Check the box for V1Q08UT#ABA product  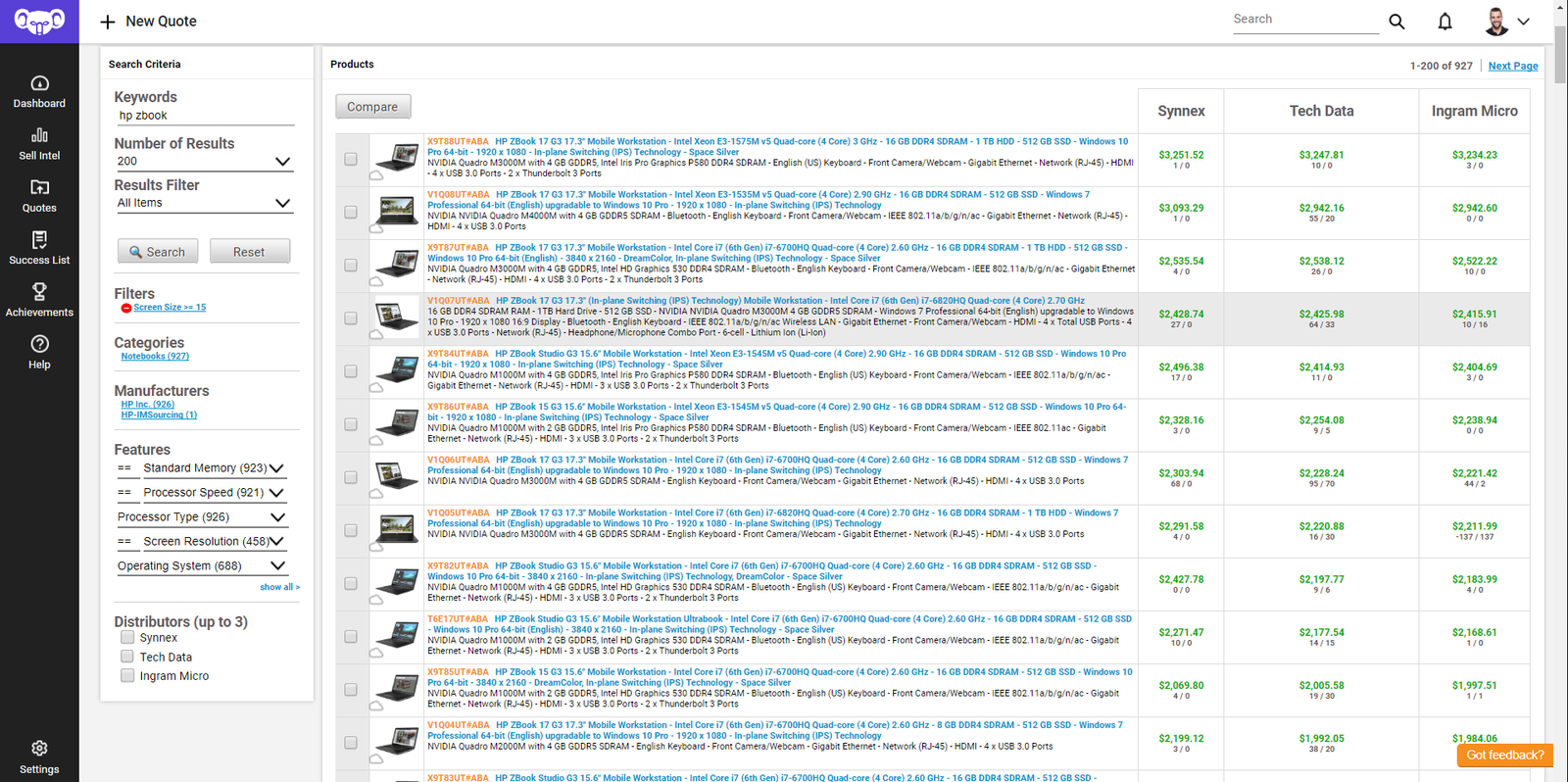(351, 212)
